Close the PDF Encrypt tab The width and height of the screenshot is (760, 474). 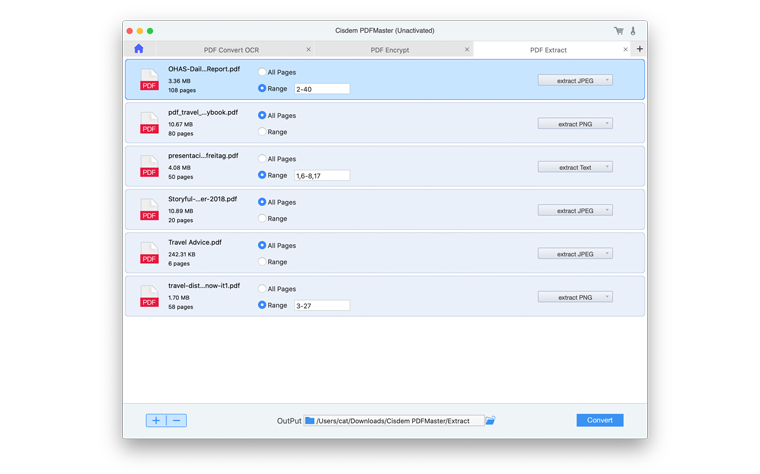coord(467,49)
